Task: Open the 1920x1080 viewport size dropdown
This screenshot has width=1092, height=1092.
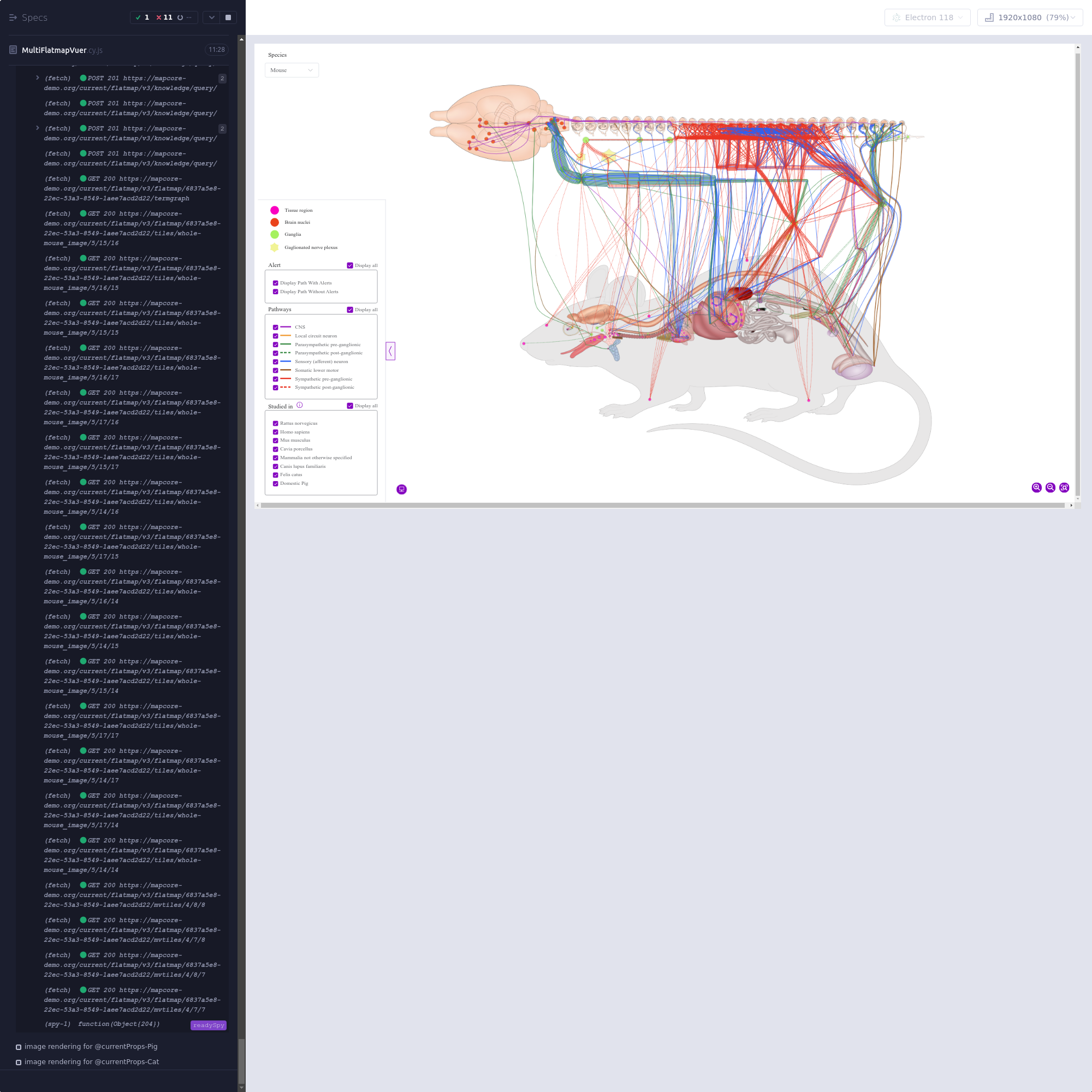Action: [1029, 17]
